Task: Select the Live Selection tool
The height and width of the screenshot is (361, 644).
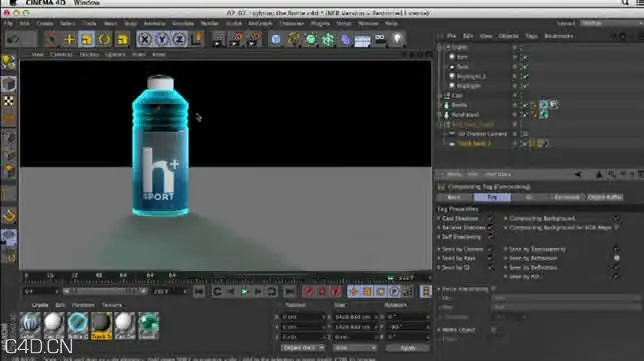Action: pos(52,39)
